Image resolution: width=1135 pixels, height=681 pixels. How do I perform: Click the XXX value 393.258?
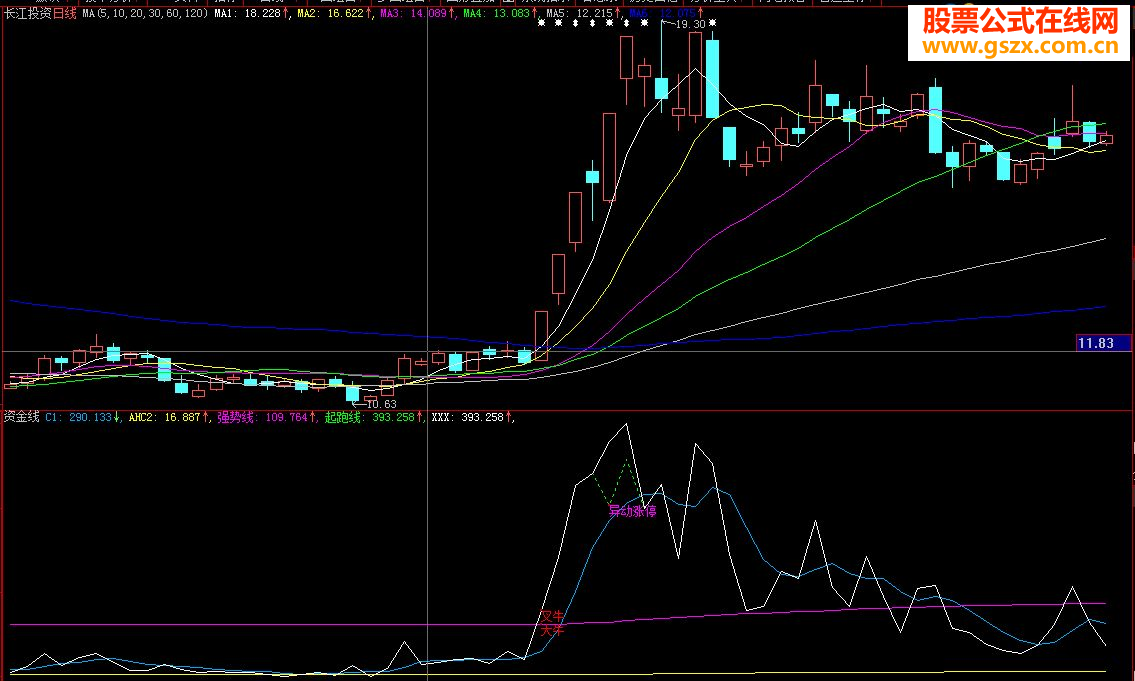482,417
